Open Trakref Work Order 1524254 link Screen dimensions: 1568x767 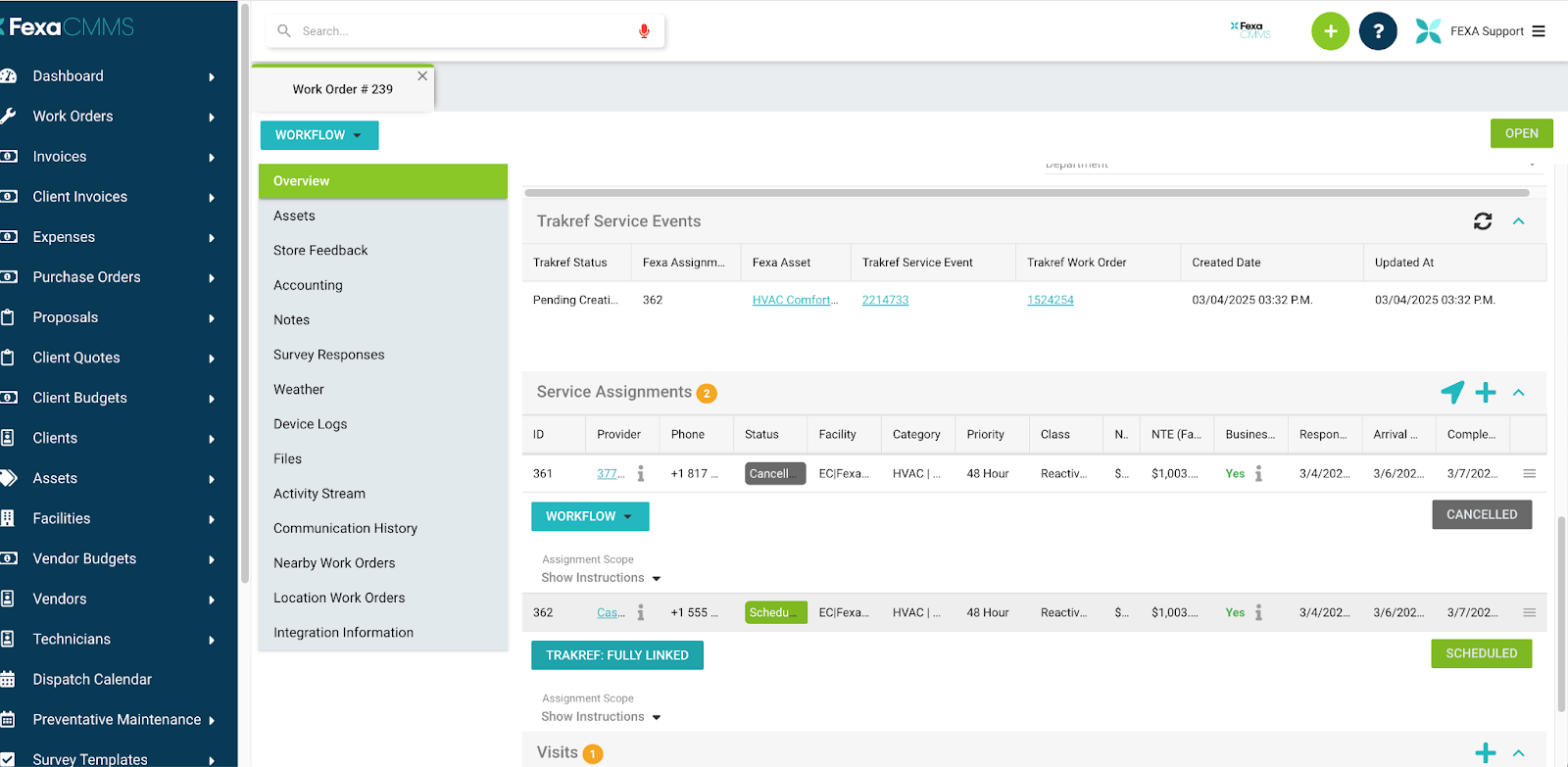tap(1051, 300)
